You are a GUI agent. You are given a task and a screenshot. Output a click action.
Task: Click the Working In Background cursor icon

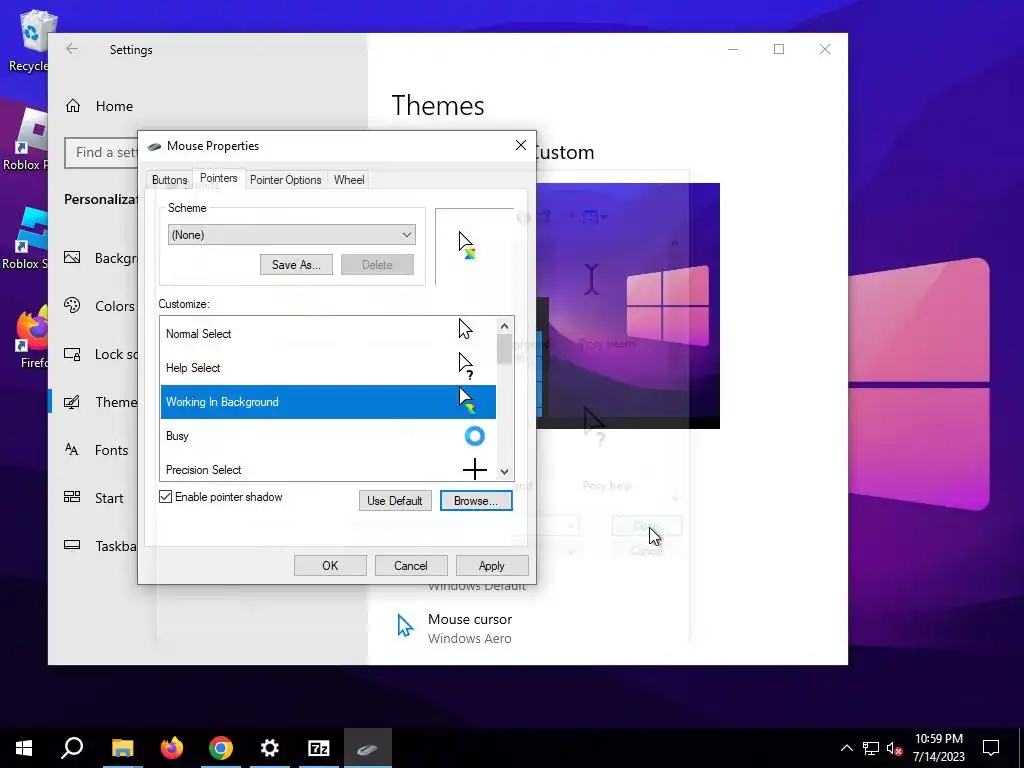coord(466,400)
